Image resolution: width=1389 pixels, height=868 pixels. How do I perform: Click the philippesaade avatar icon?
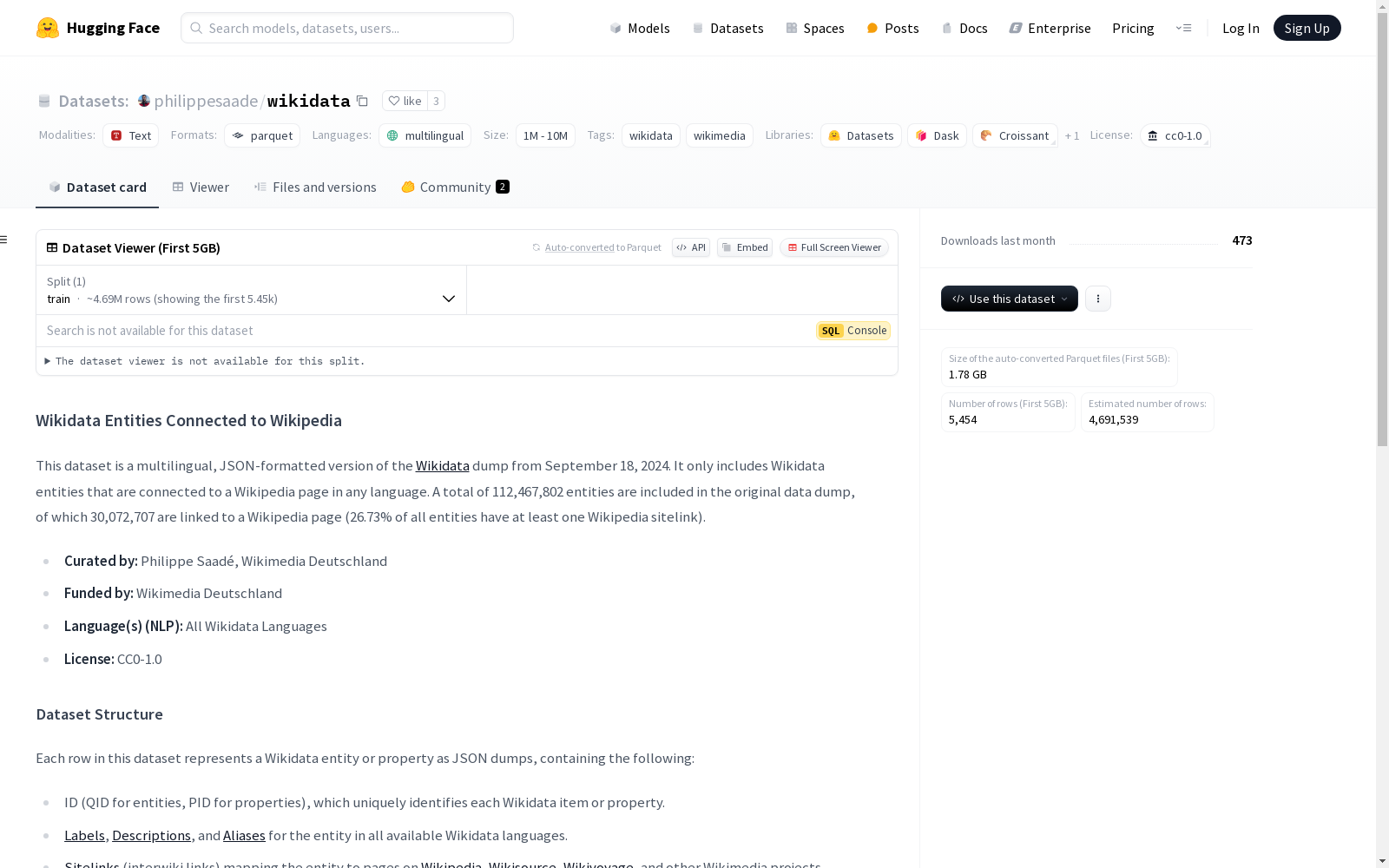[144, 101]
